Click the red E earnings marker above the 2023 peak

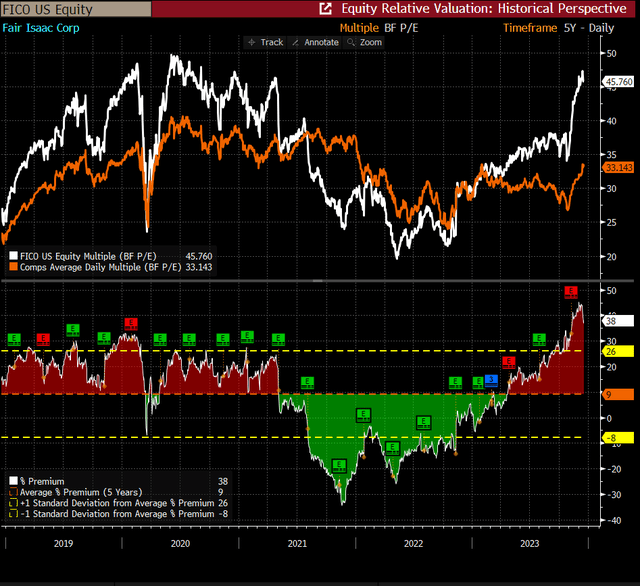coord(571,292)
